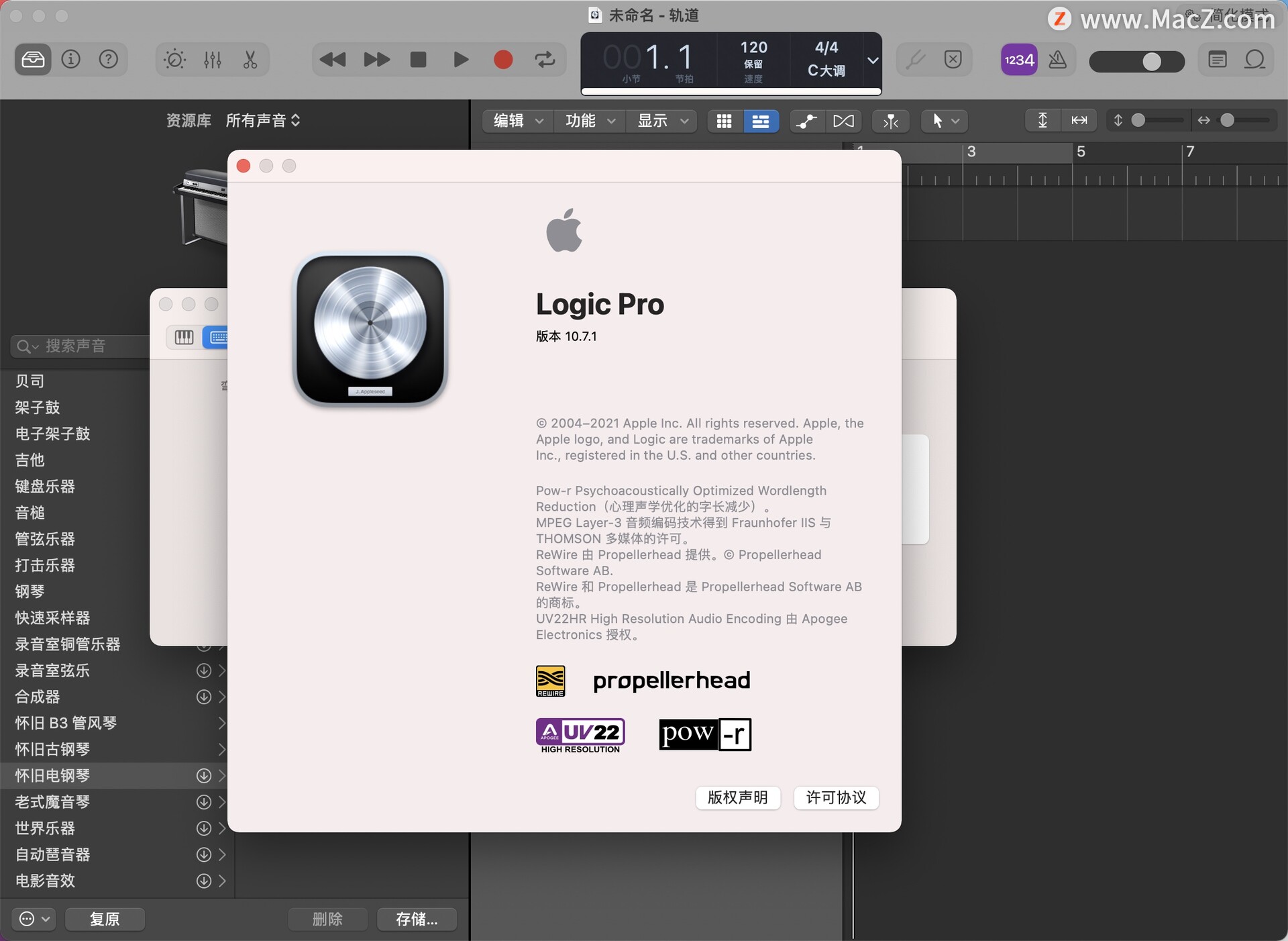The image size is (1288, 941).
Task: Click the 搜索声音 search field
Action: [80, 346]
